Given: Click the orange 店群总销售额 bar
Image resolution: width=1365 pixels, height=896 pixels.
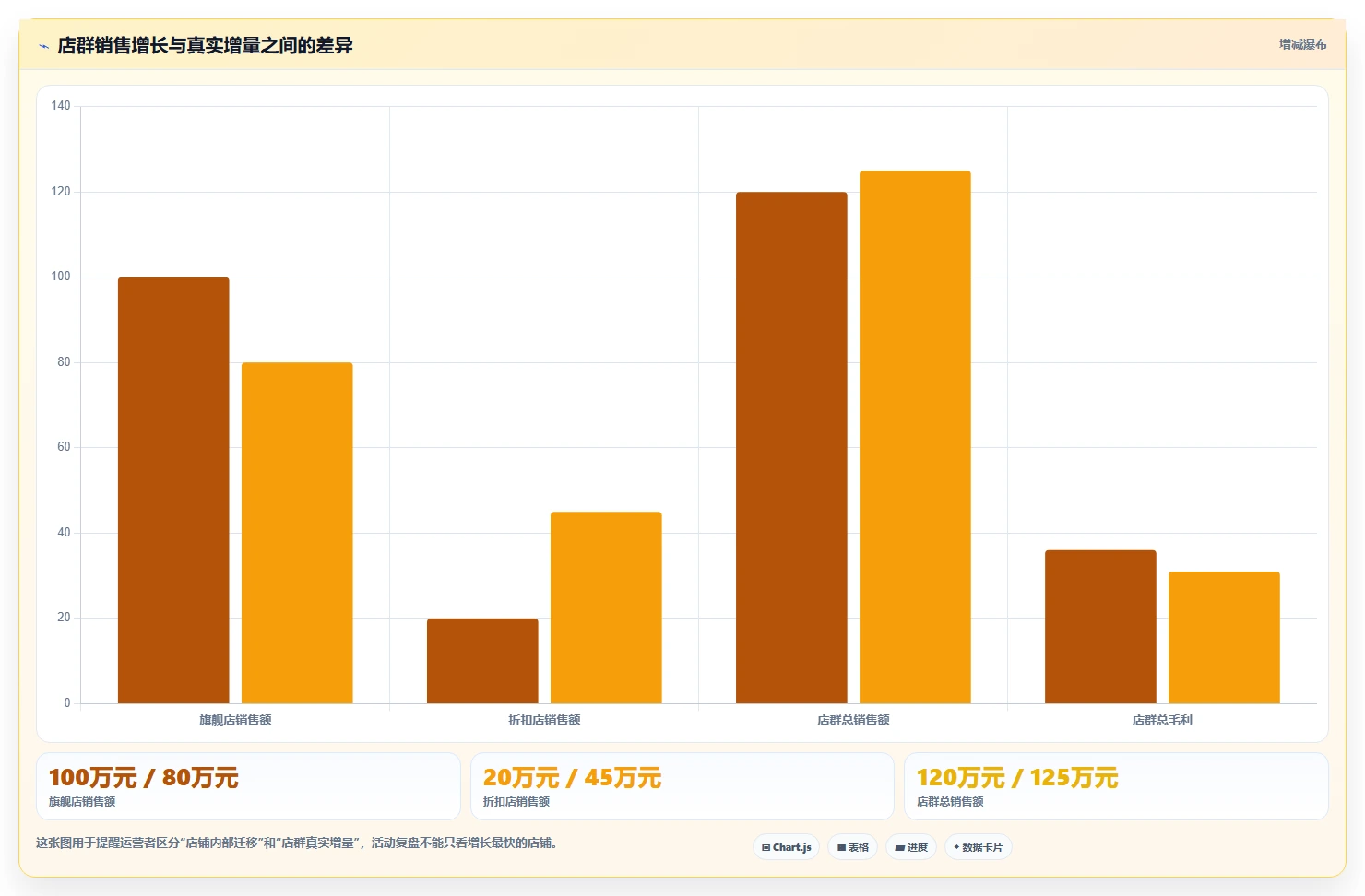Looking at the screenshot, I should click(915, 437).
